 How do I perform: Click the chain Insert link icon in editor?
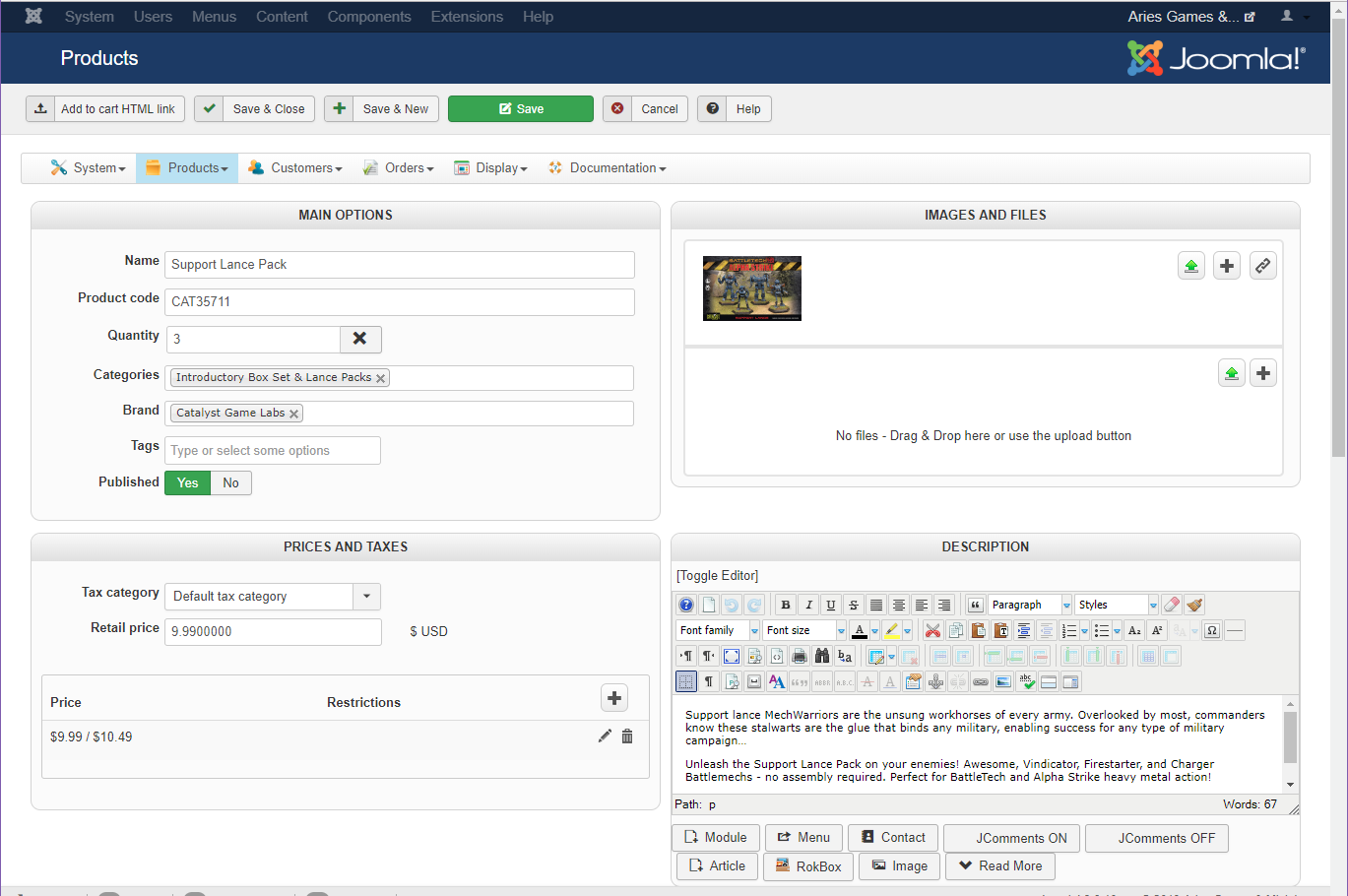coord(981,681)
